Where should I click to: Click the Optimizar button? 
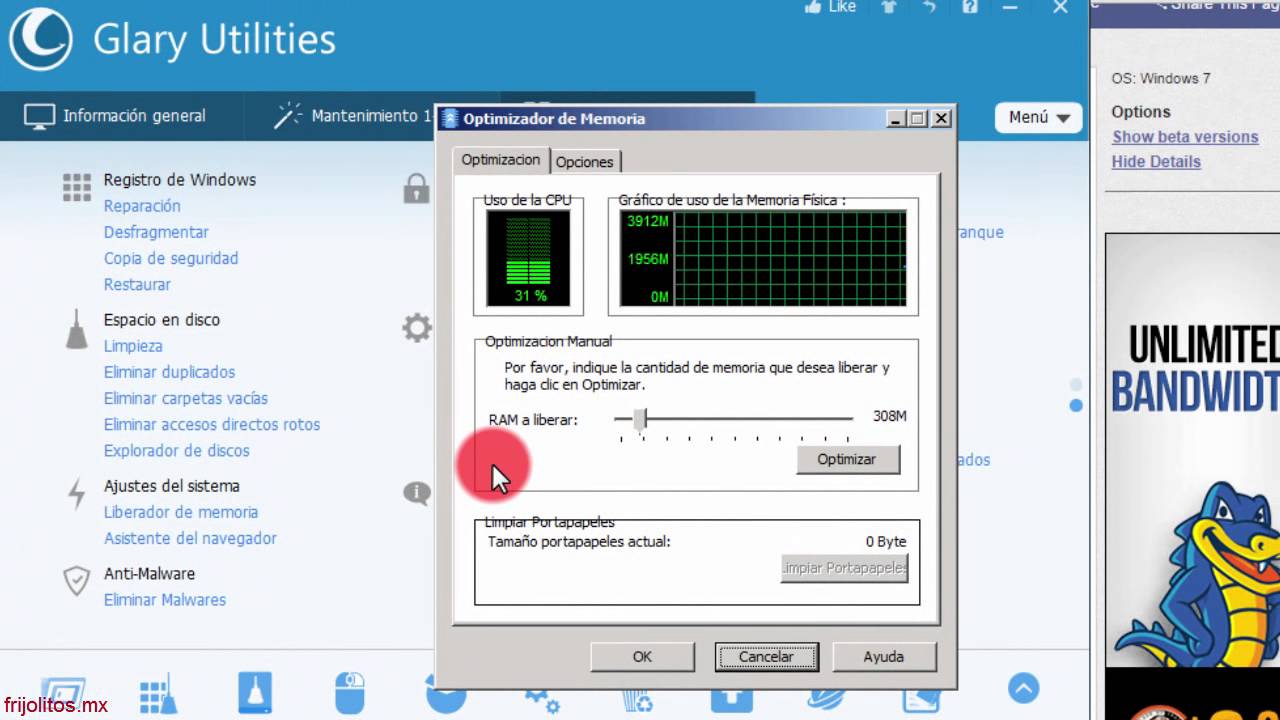tap(847, 459)
